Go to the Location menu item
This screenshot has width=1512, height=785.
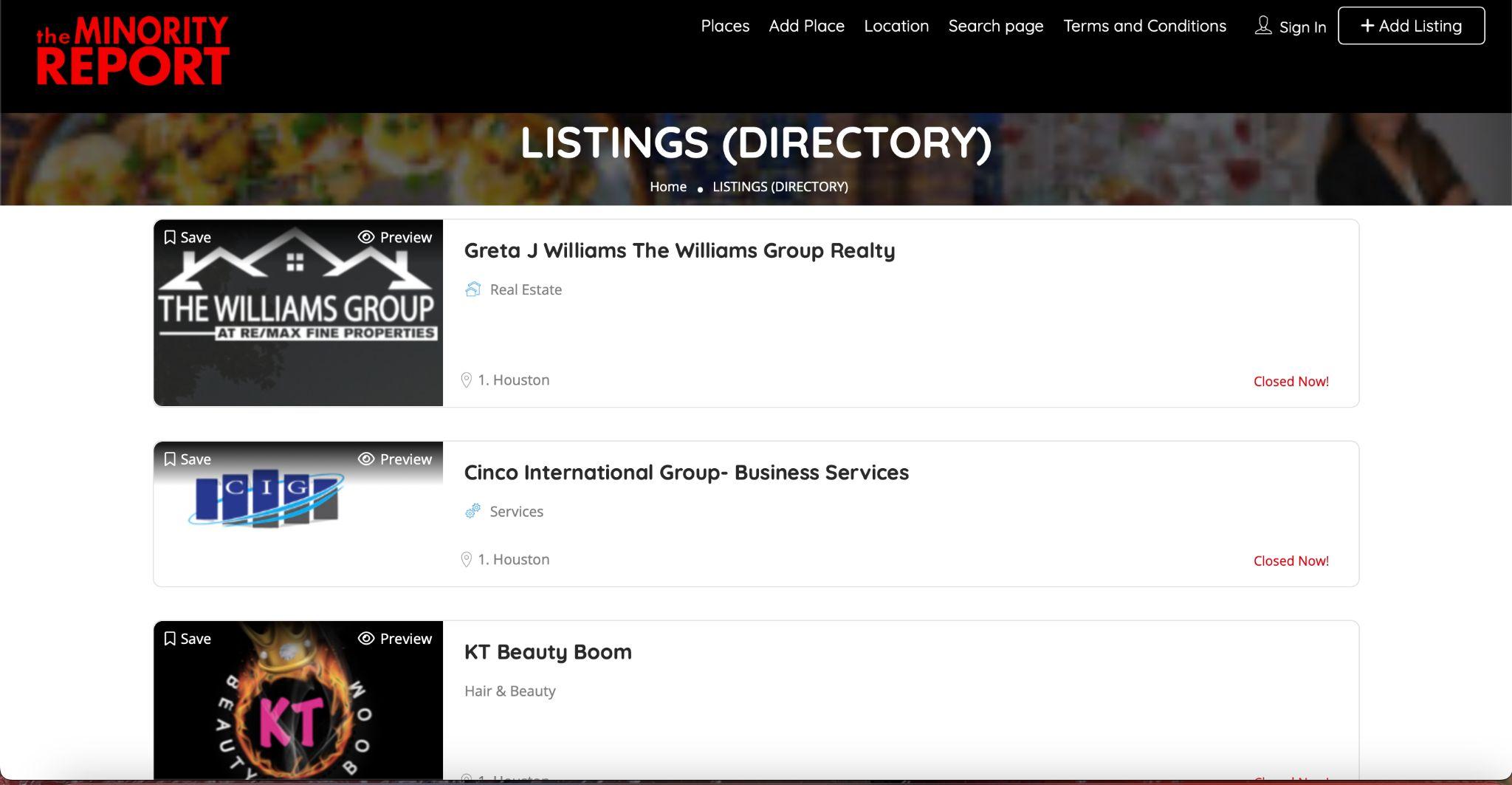[896, 26]
